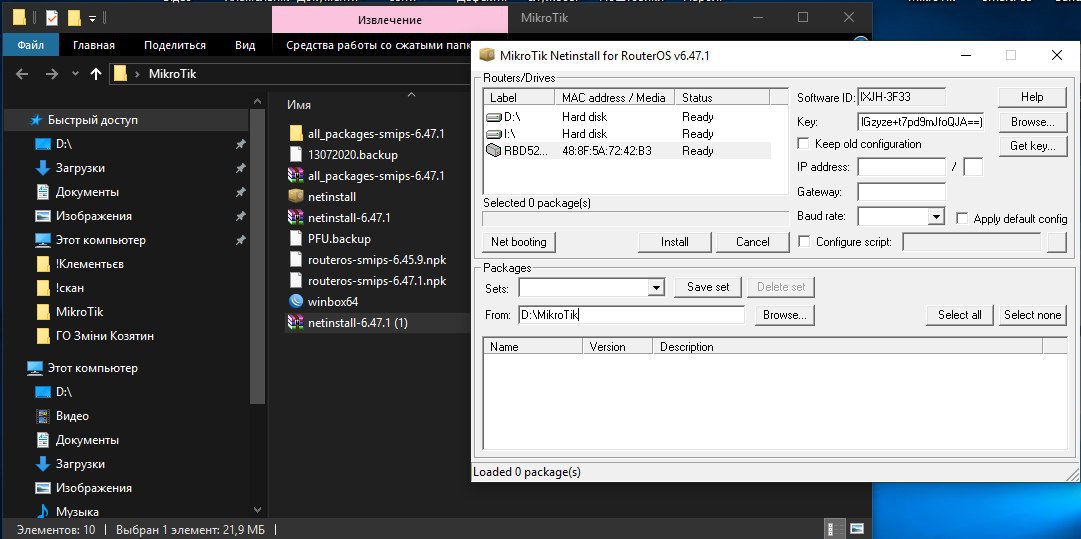The image size is (1081, 539).
Task: Open quick access toolbar customize dropdown
Action: 92,19
